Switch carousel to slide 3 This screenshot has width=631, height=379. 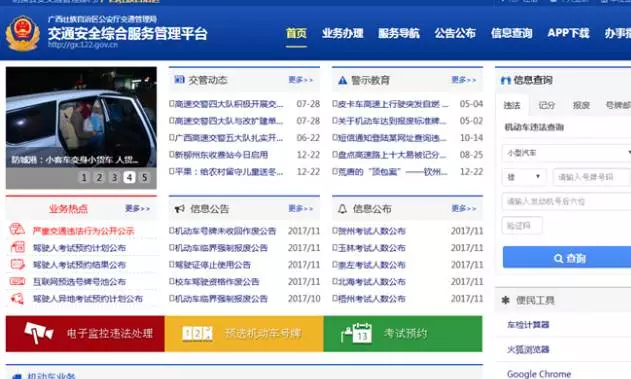pyautogui.click(x=114, y=177)
